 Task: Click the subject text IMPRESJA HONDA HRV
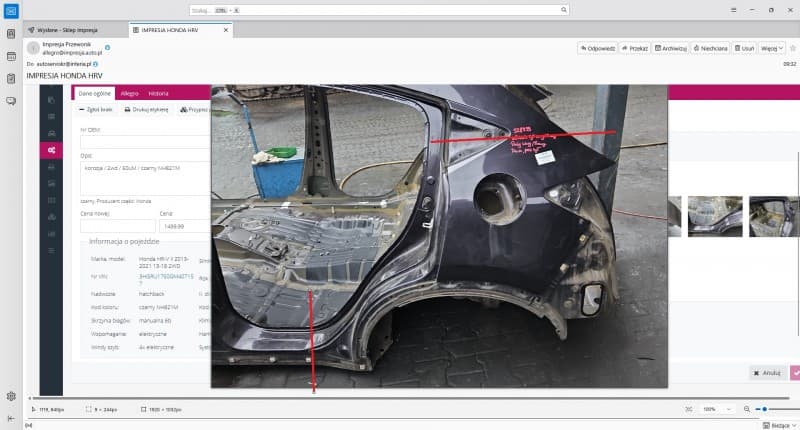coord(64,75)
